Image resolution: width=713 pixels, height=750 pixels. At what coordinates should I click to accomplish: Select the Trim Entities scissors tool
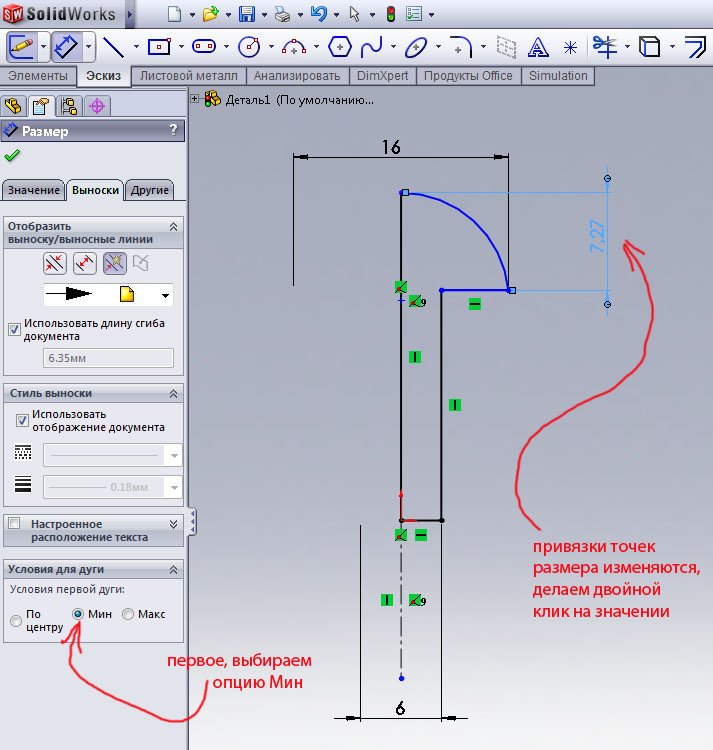coord(603,46)
